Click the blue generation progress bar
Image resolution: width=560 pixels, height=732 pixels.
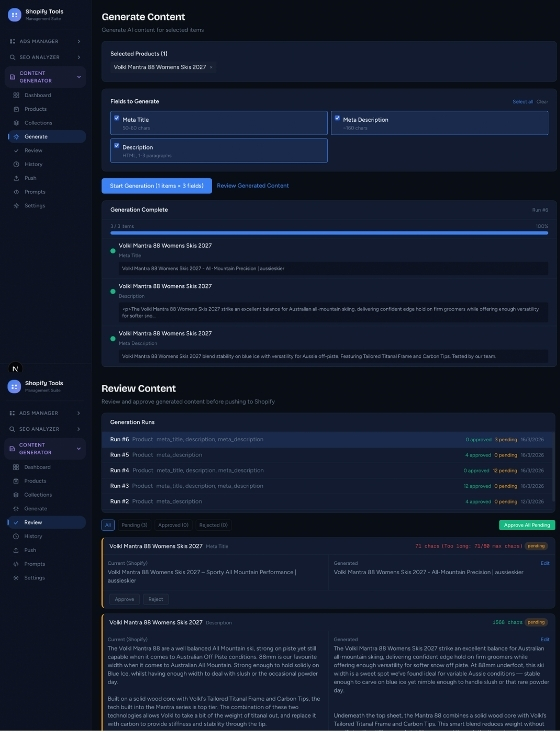click(x=329, y=233)
